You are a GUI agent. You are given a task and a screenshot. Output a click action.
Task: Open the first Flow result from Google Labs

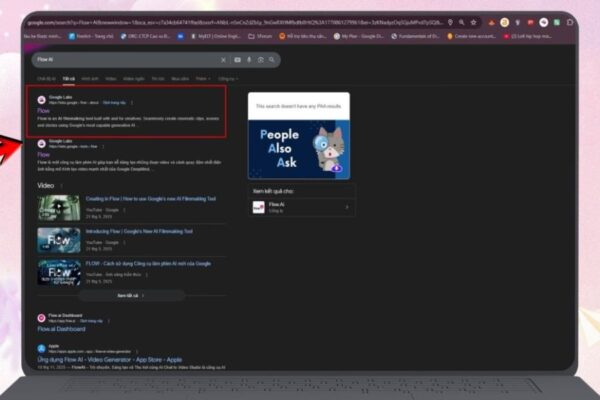coord(43,111)
